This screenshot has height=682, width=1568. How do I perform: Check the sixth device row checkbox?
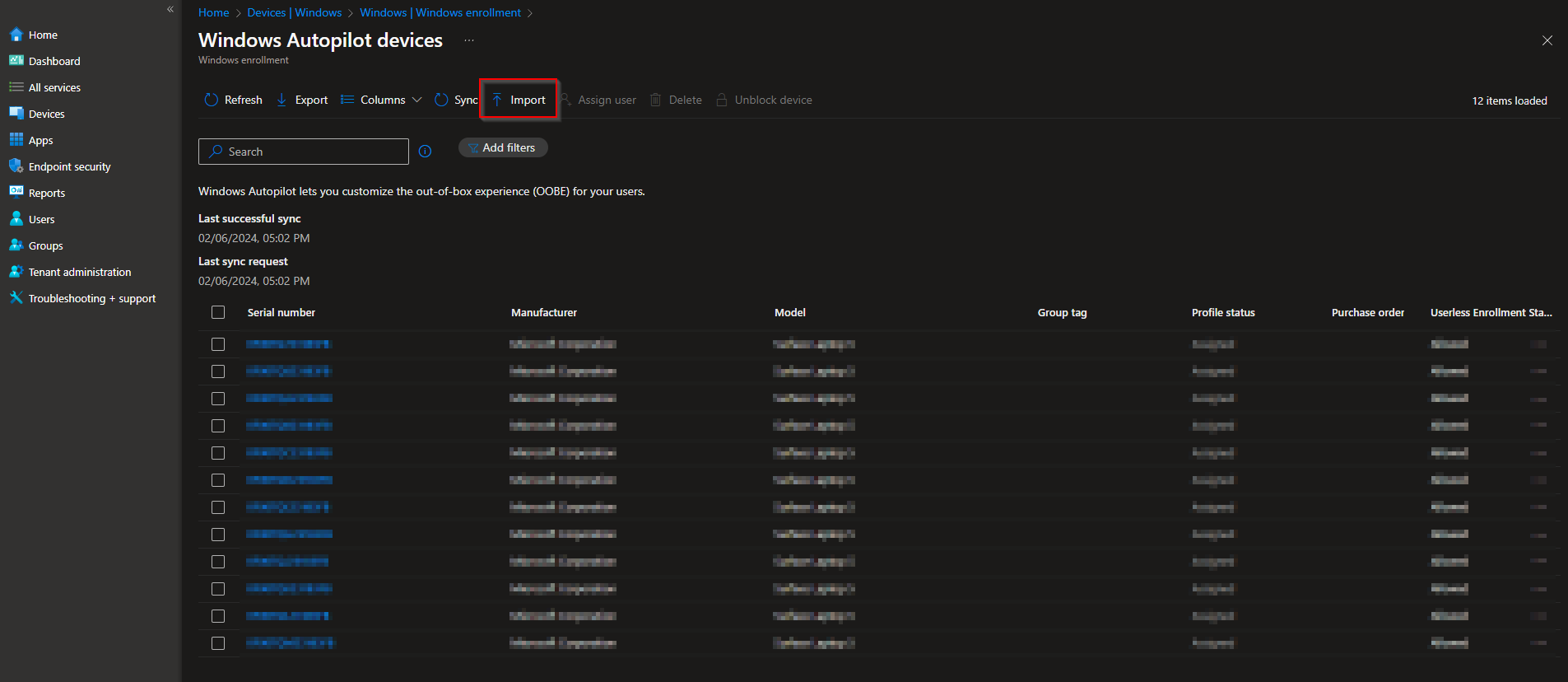coord(218,480)
